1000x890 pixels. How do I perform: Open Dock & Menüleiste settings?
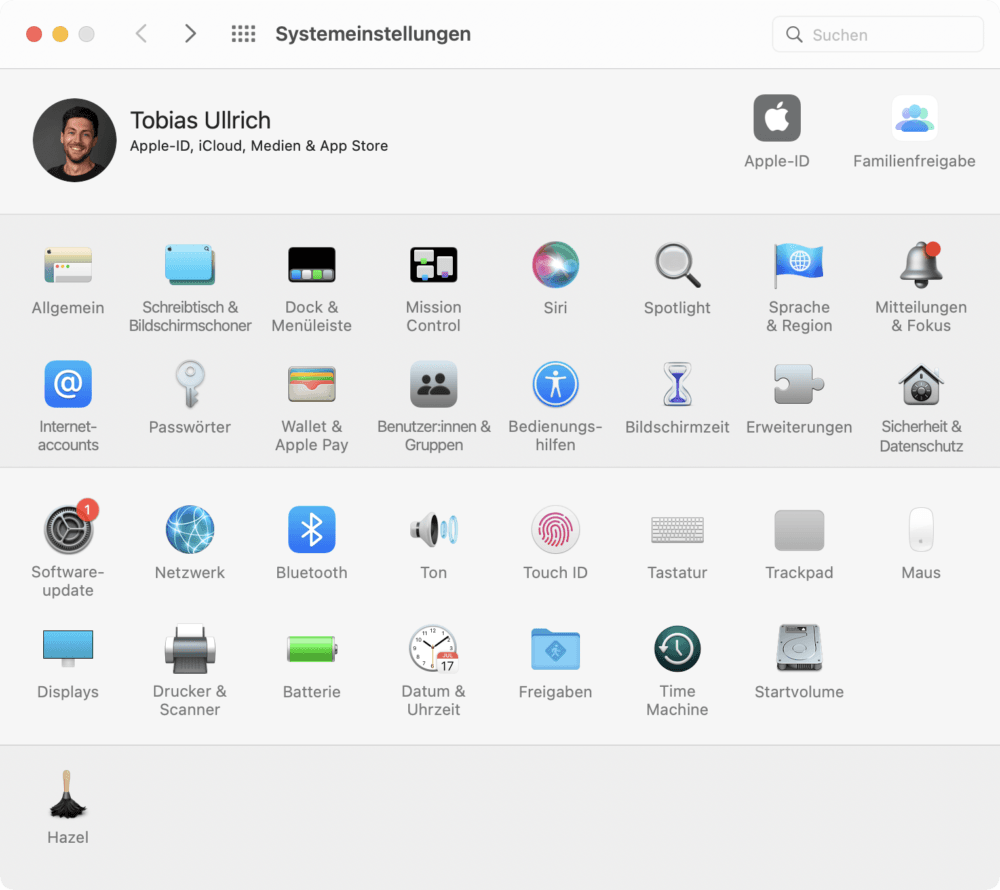click(312, 265)
